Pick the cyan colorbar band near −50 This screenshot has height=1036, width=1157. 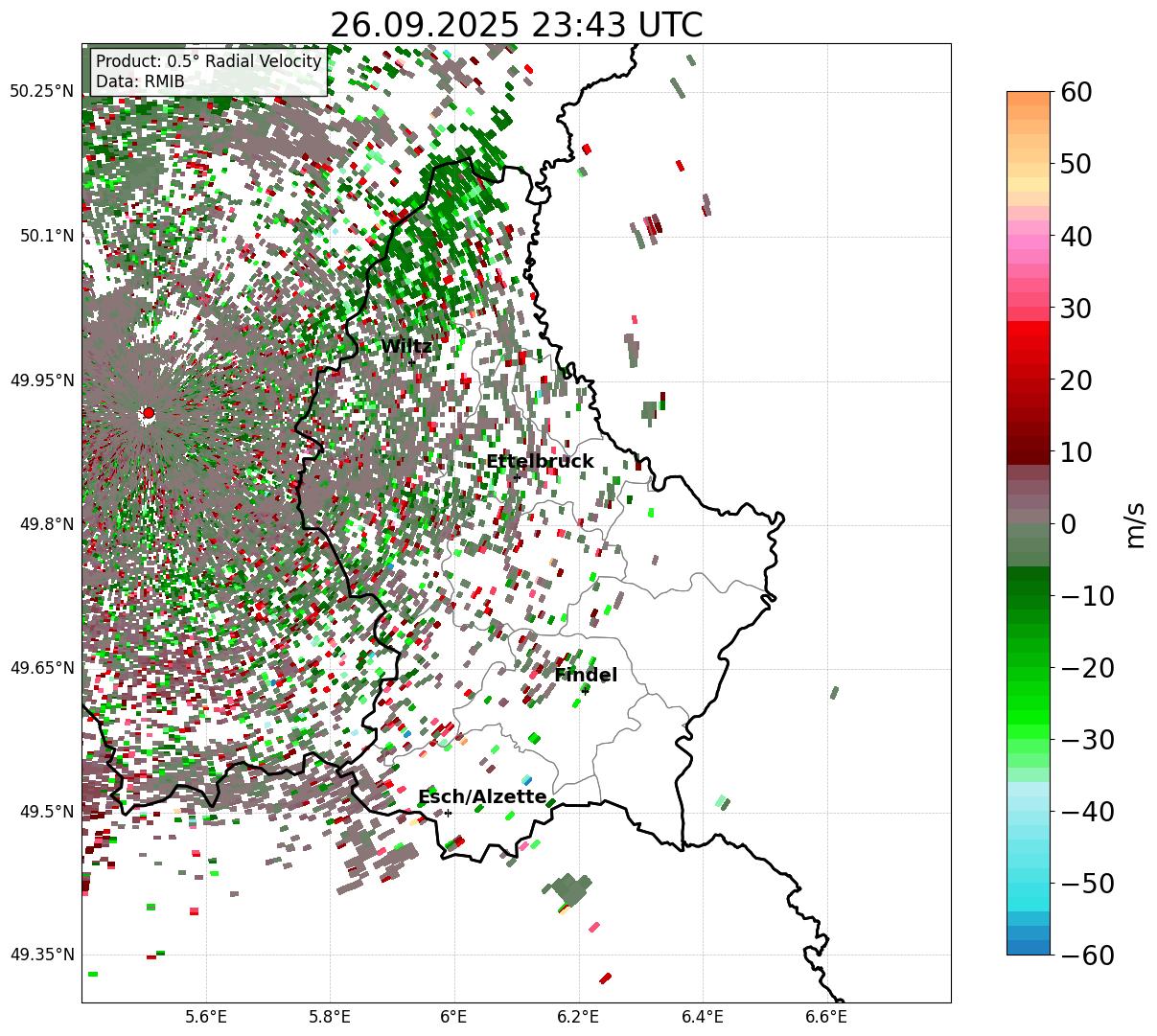1029,884
